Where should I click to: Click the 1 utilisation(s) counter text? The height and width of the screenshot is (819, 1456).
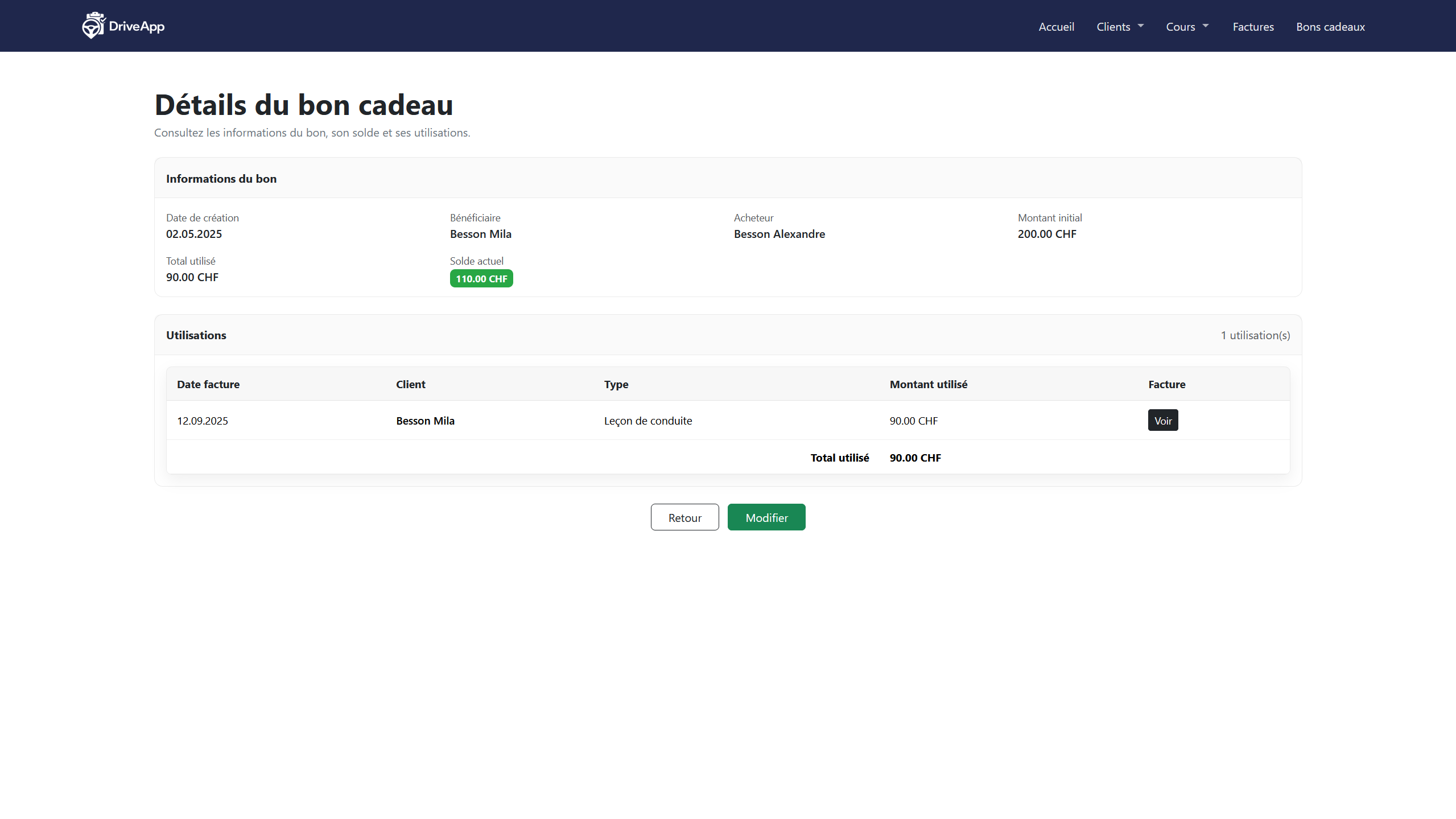point(1255,335)
